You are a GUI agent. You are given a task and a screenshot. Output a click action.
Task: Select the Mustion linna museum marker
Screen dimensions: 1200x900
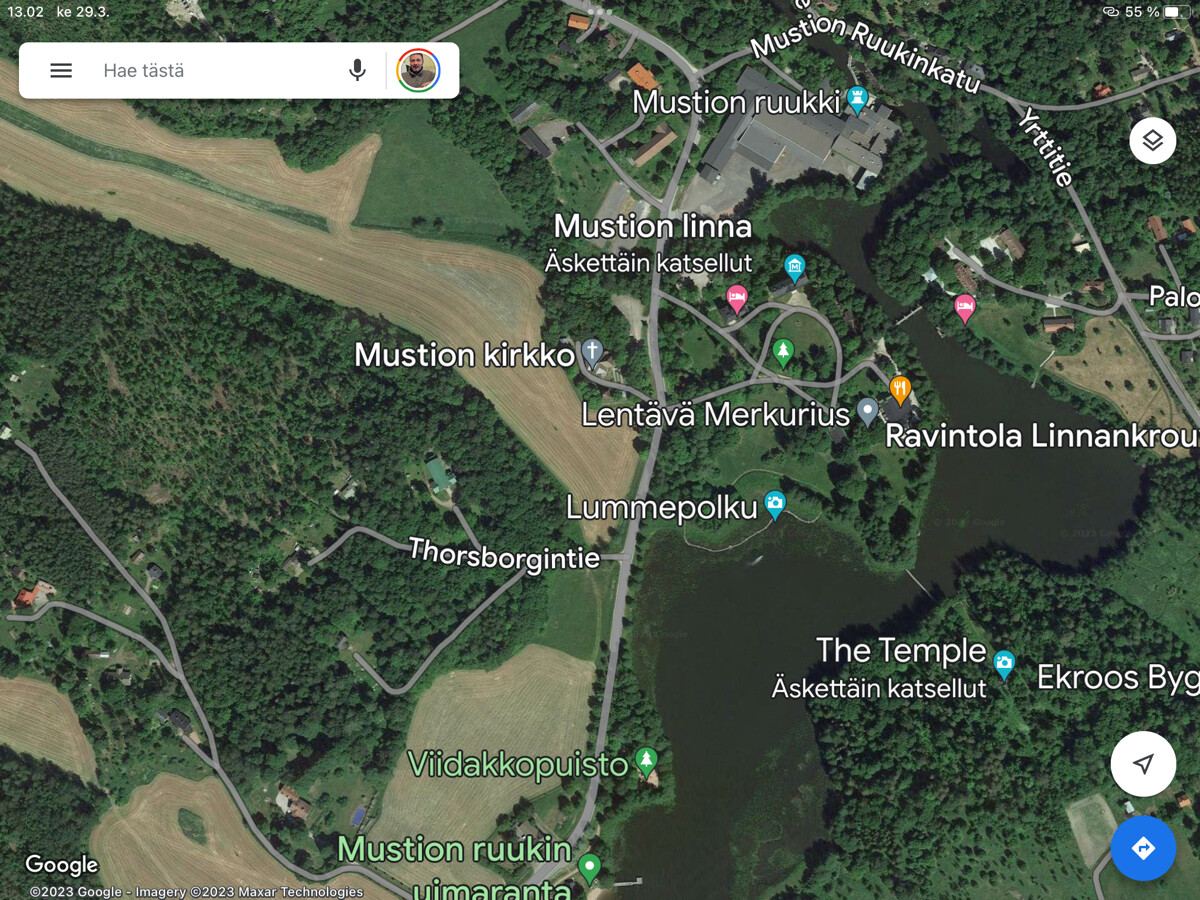795,267
